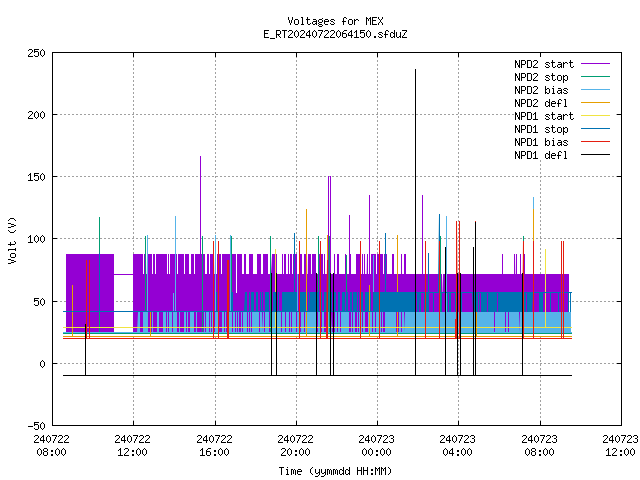
Task: Click the black NPD1 defl legend line
Action: point(595,155)
